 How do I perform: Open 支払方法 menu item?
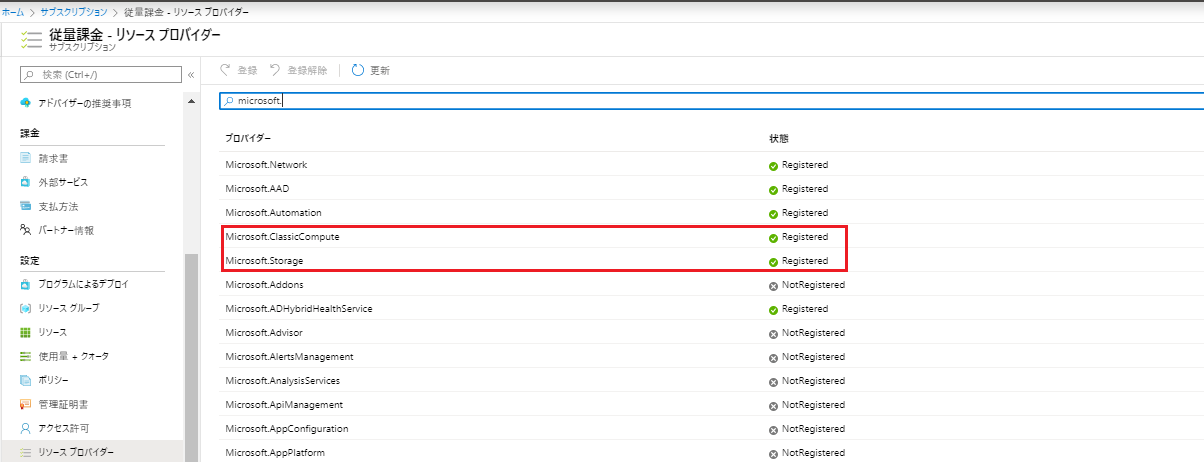[x=58, y=206]
